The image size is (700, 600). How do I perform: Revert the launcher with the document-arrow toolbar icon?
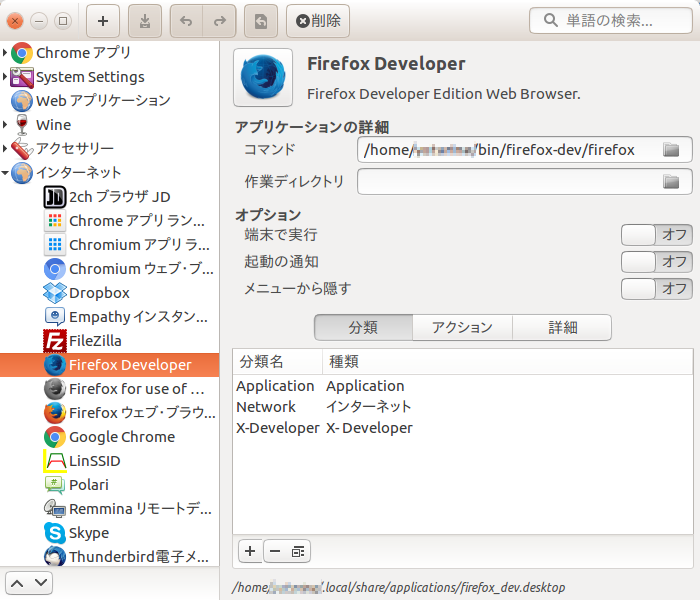(x=261, y=21)
